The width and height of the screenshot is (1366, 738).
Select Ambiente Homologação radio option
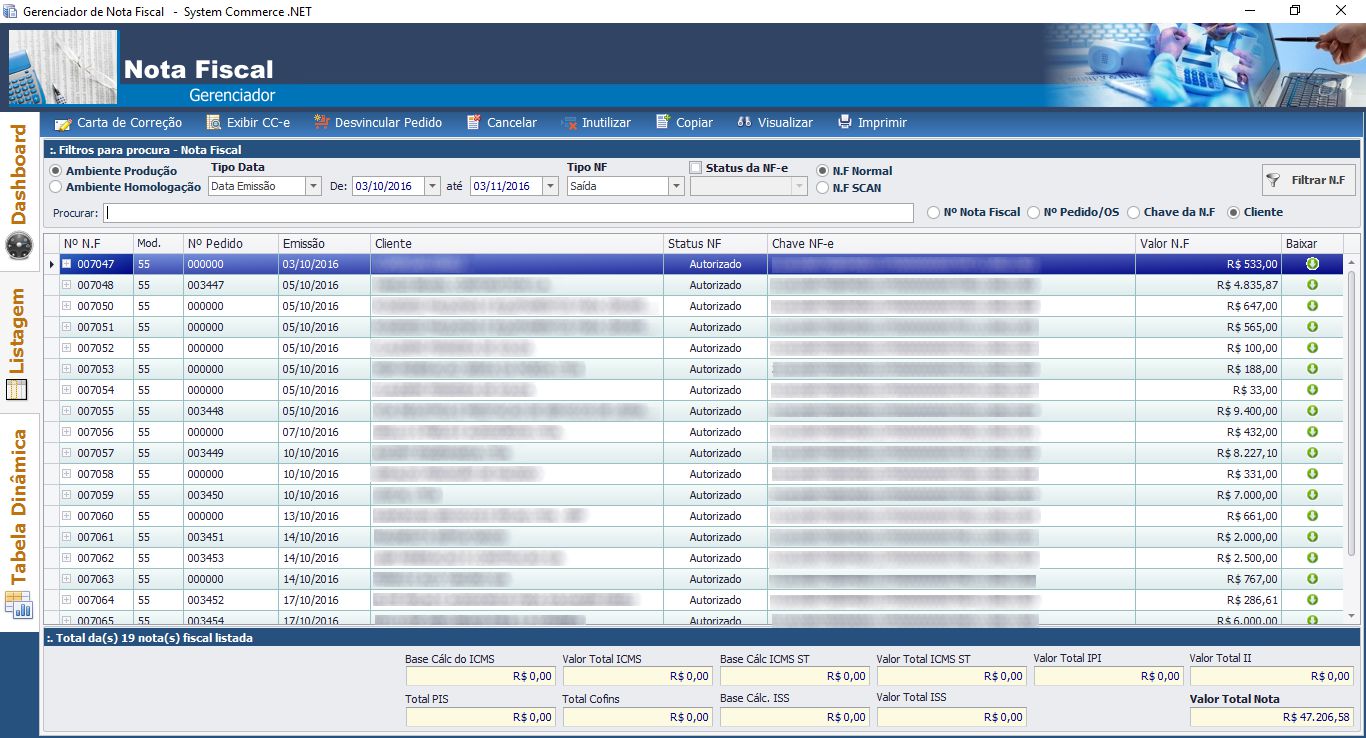[x=56, y=187]
